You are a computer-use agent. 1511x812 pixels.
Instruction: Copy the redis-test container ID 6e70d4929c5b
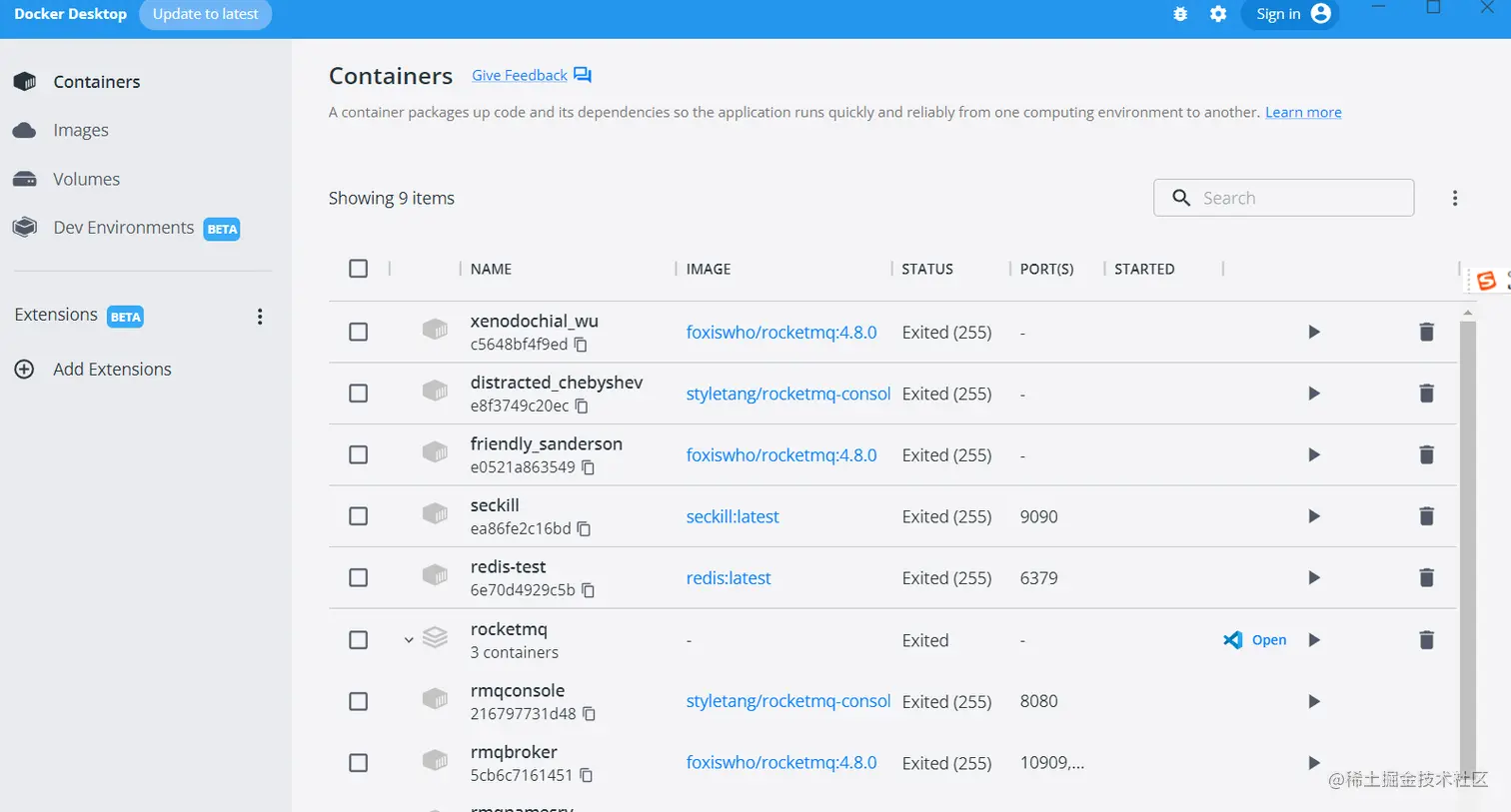[x=589, y=590]
